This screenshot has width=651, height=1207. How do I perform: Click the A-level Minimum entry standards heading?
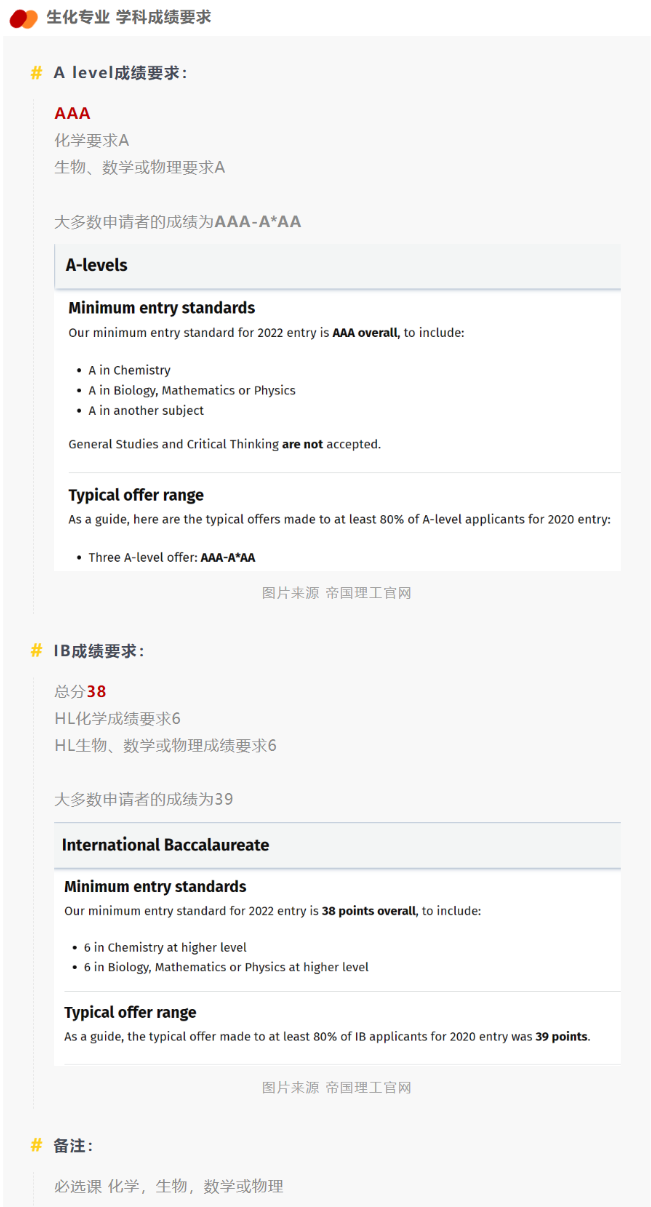click(161, 308)
